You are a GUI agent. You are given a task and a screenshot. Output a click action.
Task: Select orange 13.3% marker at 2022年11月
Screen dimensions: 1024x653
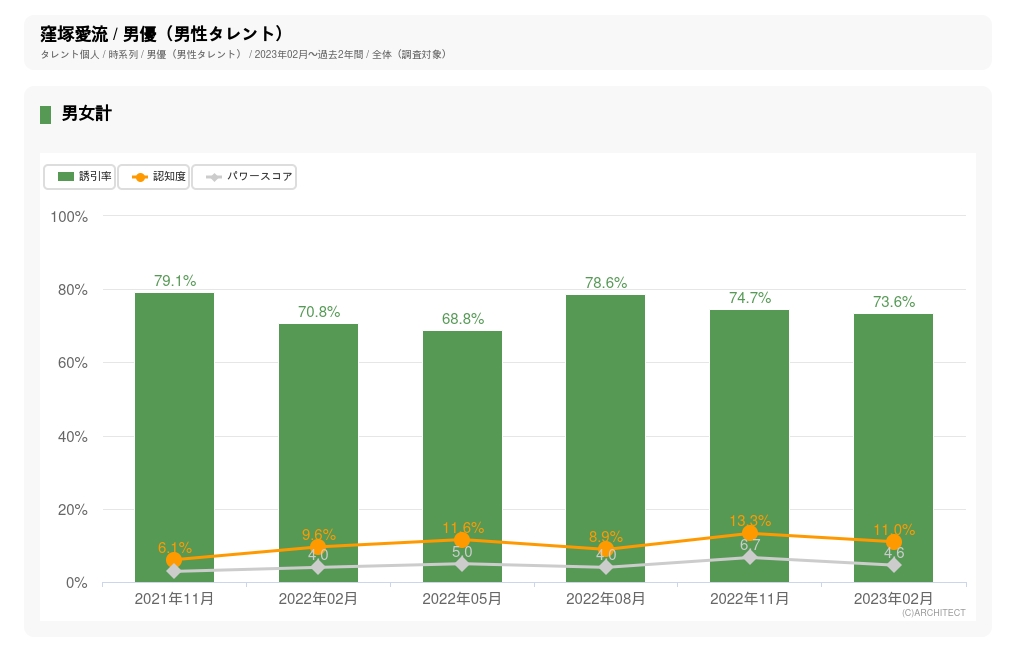750,534
